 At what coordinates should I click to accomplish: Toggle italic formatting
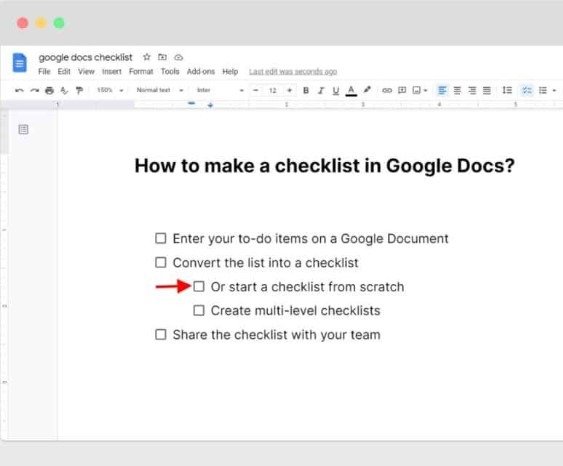click(321, 90)
